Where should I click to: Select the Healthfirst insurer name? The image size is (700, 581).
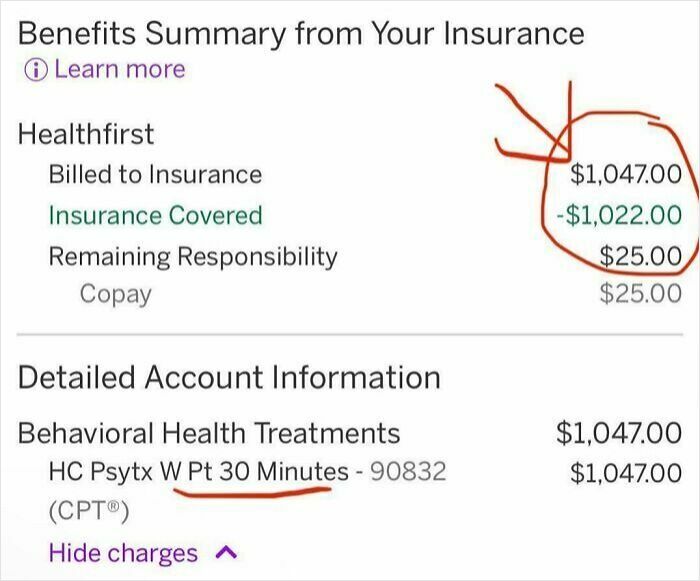[x=86, y=134]
